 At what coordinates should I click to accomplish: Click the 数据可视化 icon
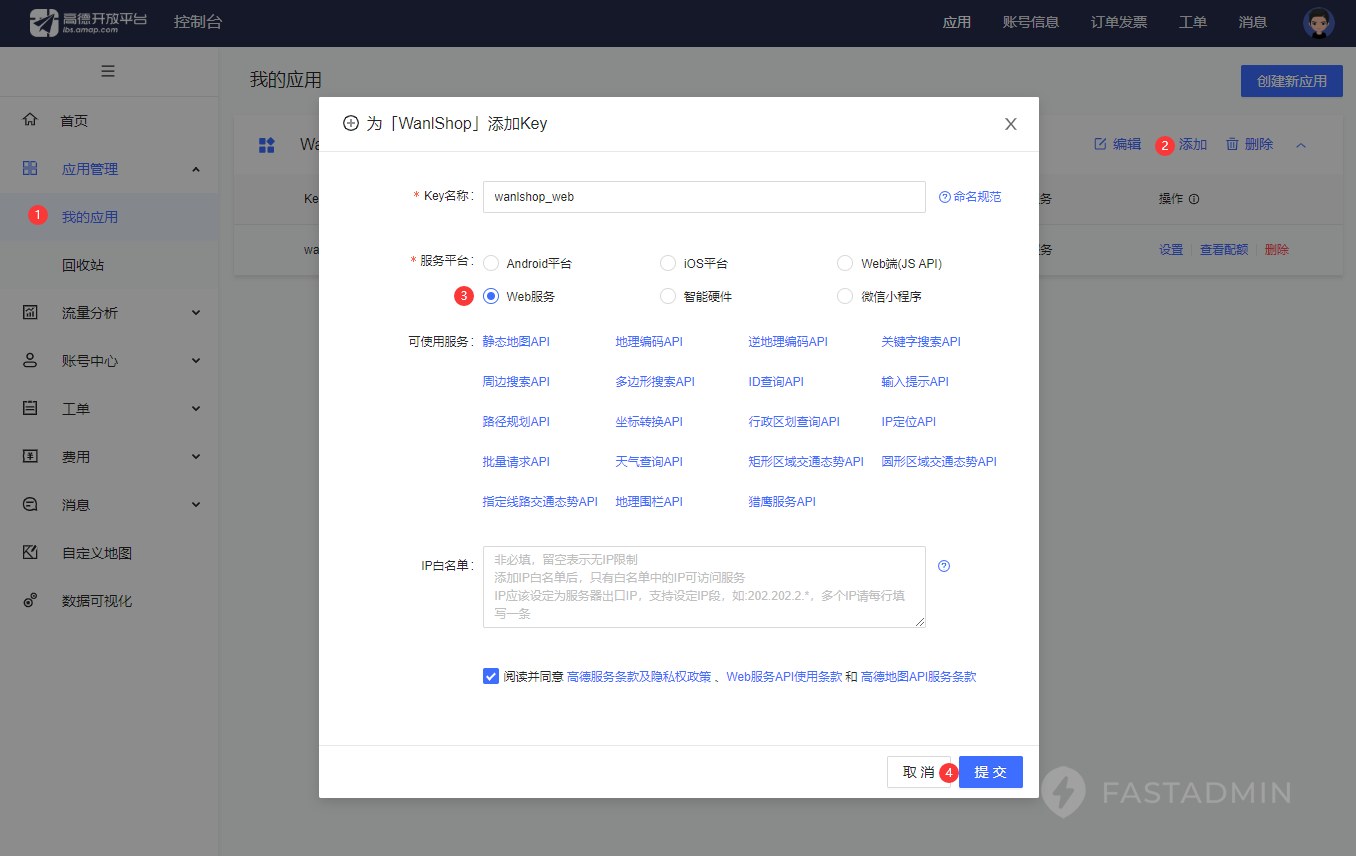(30, 600)
